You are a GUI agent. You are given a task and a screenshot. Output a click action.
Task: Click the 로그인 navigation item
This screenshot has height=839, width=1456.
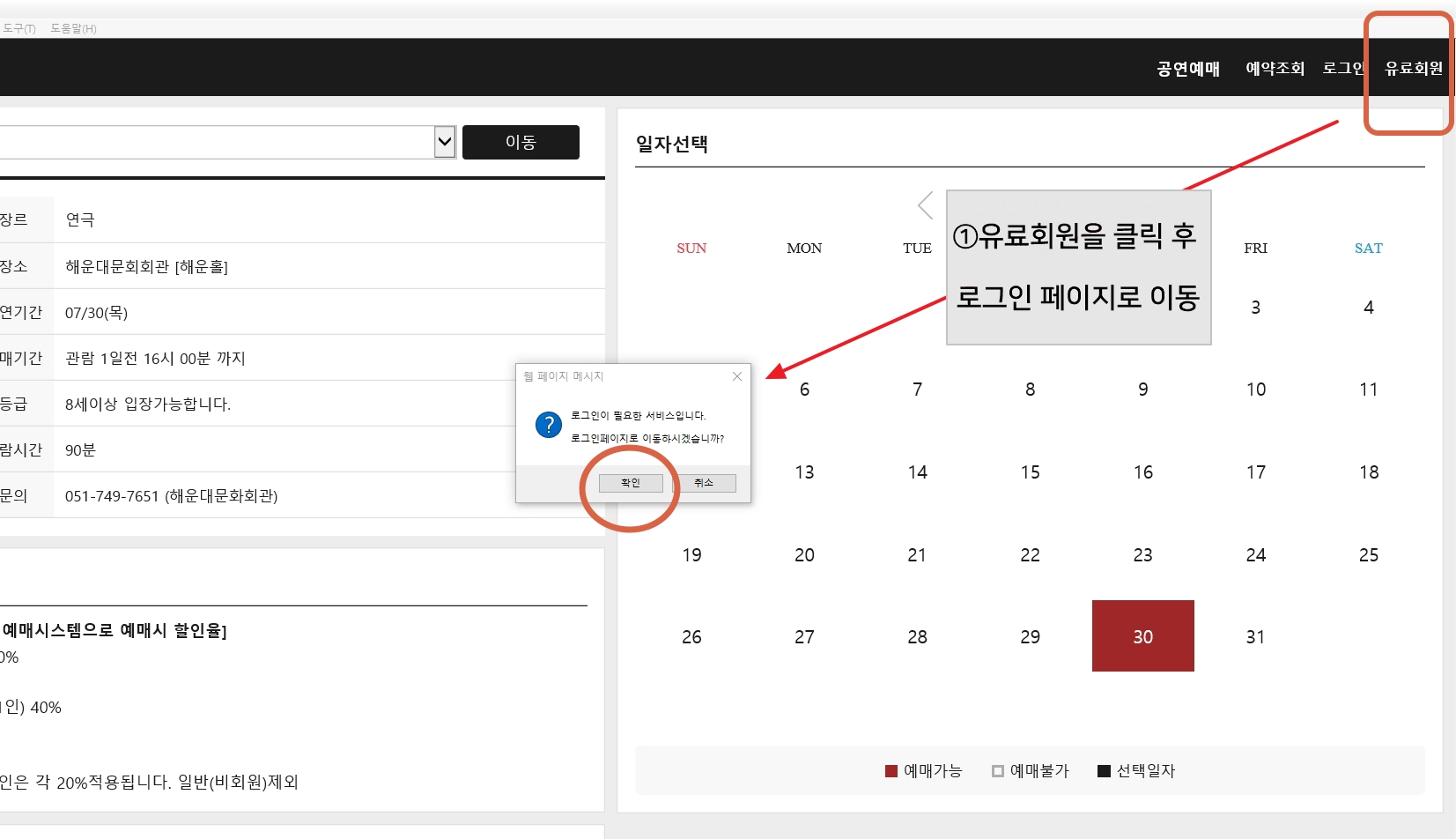(1343, 69)
